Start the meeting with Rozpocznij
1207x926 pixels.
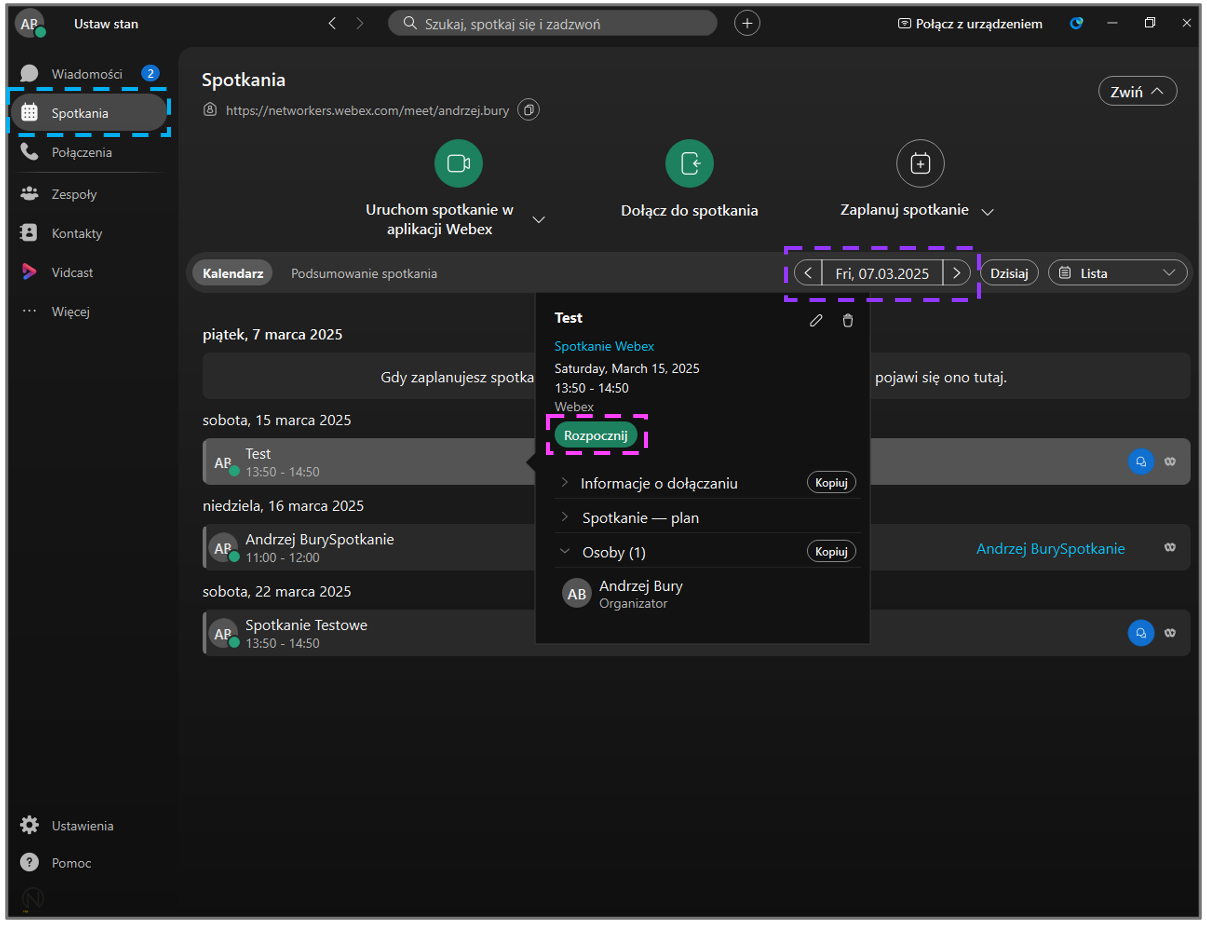coord(596,436)
